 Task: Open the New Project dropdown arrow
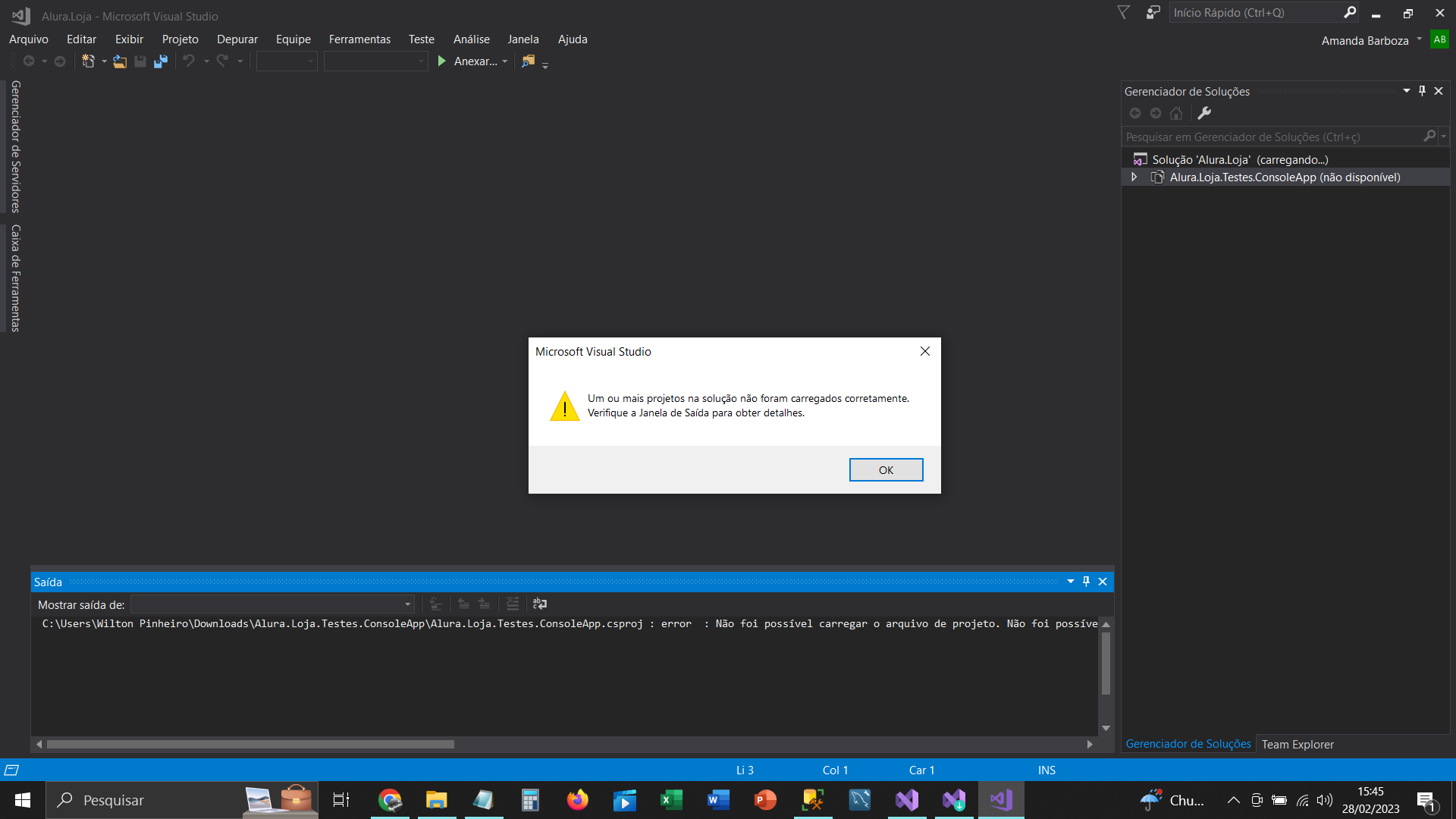[104, 61]
